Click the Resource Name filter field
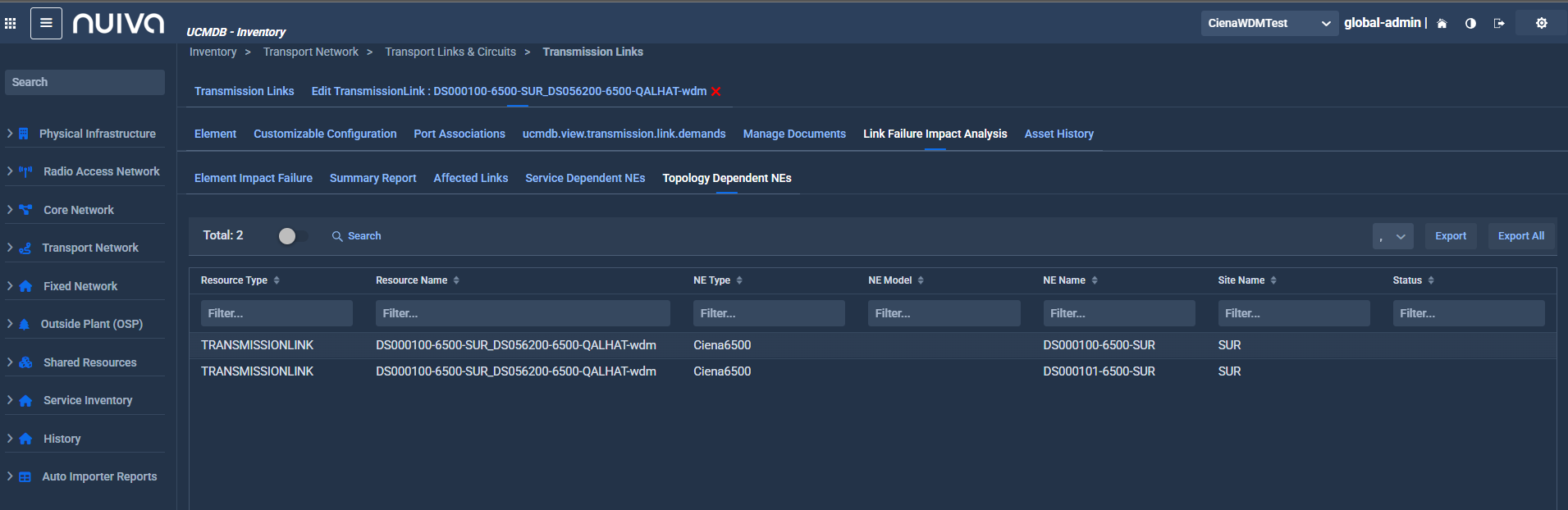Viewport: 1568px width, 510px height. (x=523, y=313)
